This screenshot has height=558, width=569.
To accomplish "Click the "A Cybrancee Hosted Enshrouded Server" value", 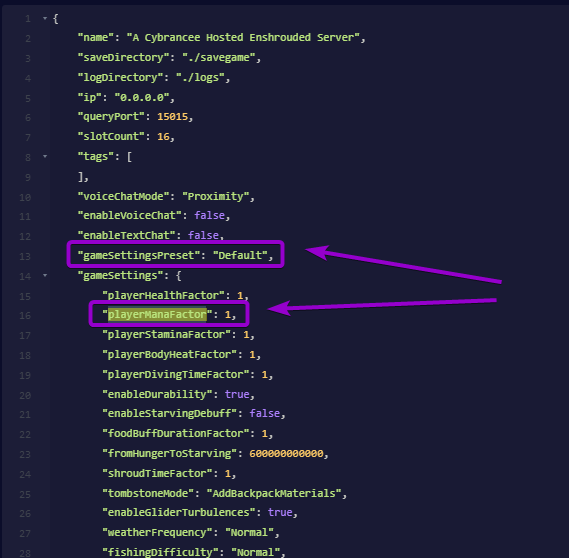I will tap(243, 37).
